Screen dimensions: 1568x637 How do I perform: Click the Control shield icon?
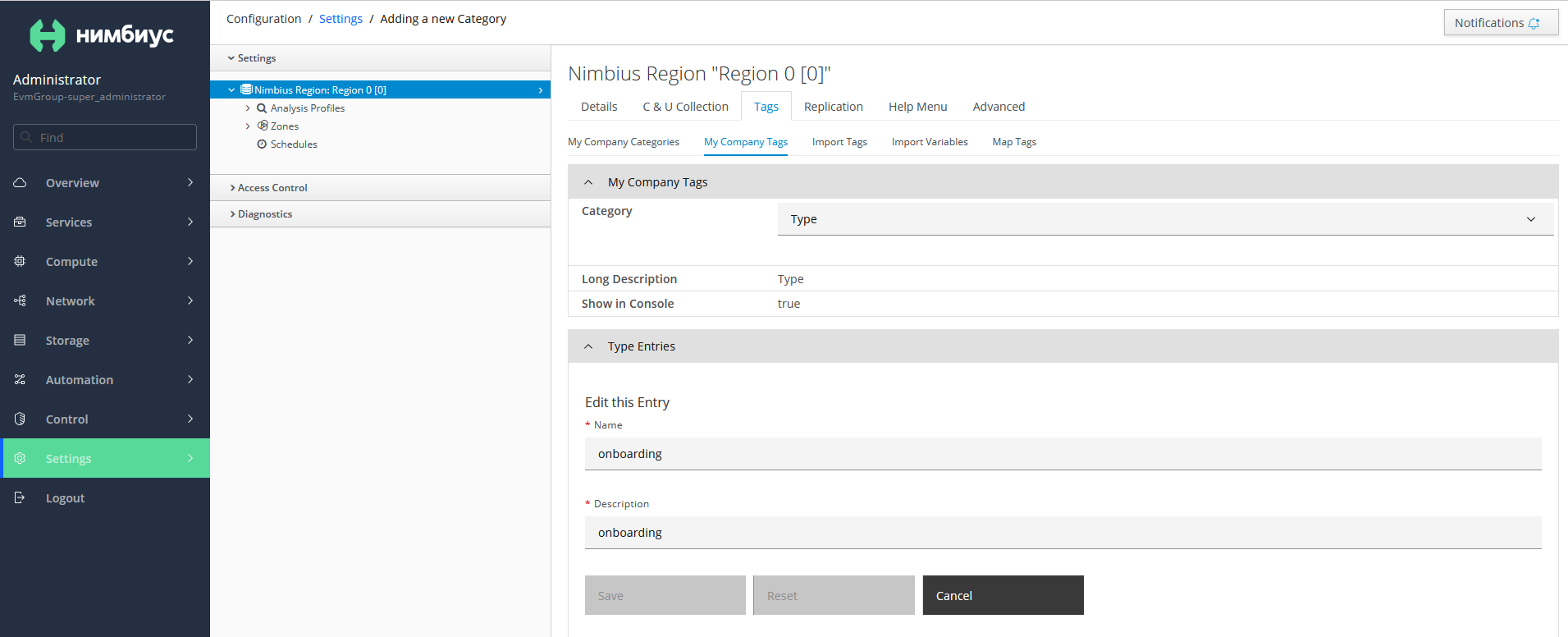tap(20, 419)
